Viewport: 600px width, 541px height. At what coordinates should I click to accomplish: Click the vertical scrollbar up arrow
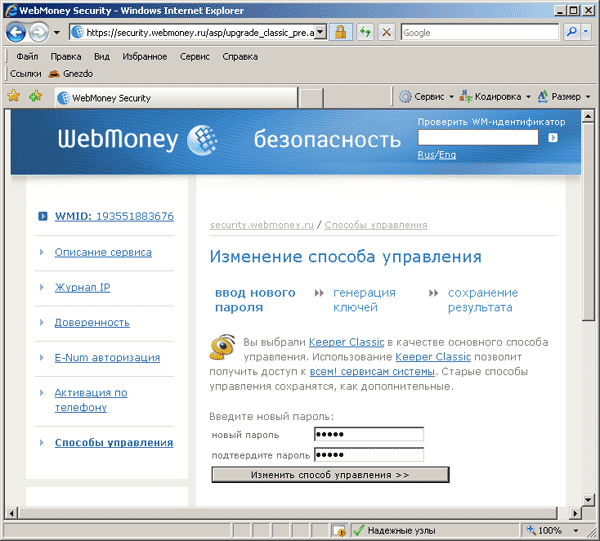coord(588,116)
